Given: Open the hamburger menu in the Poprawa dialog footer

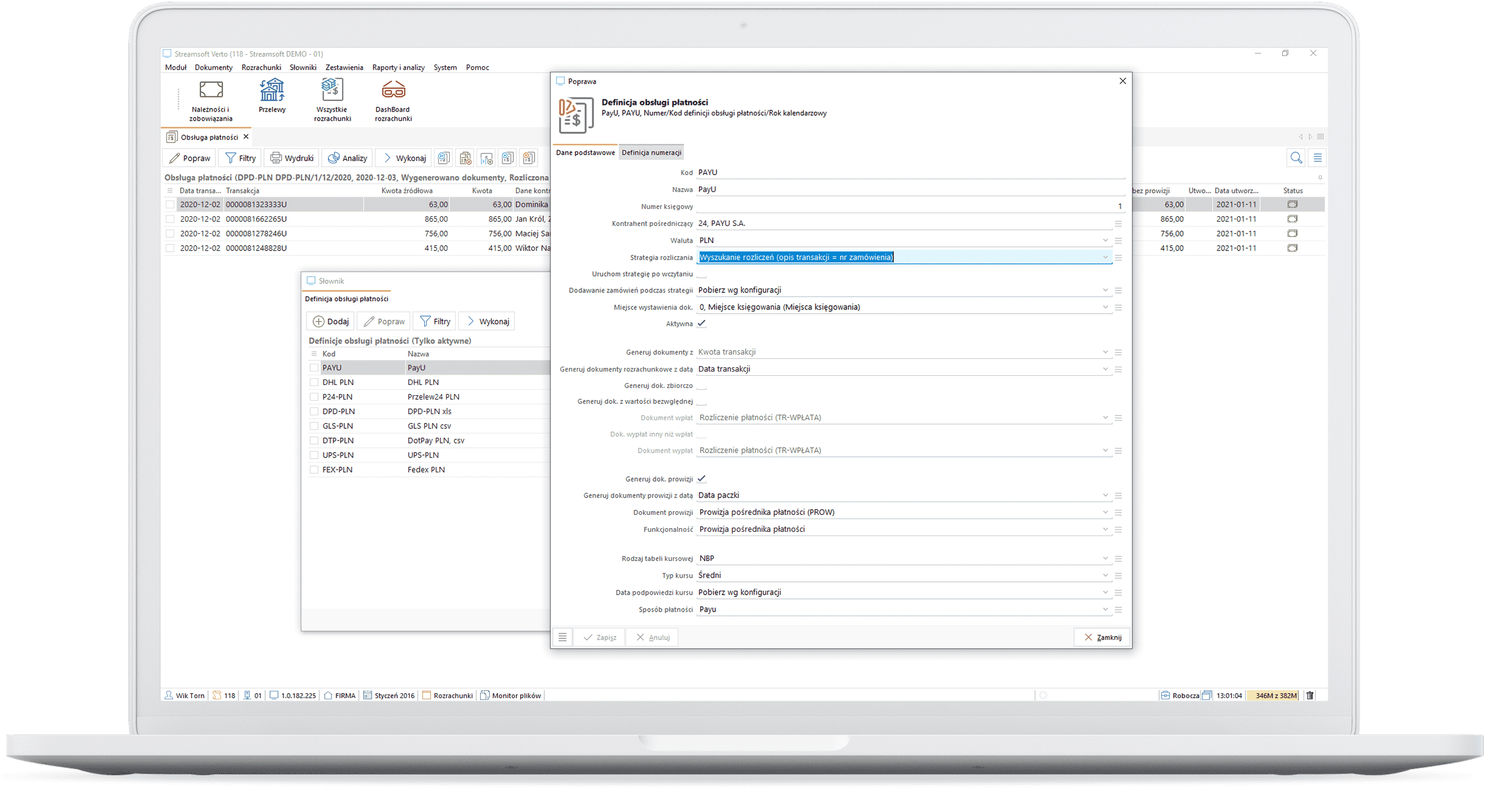Looking at the screenshot, I should pos(562,637).
